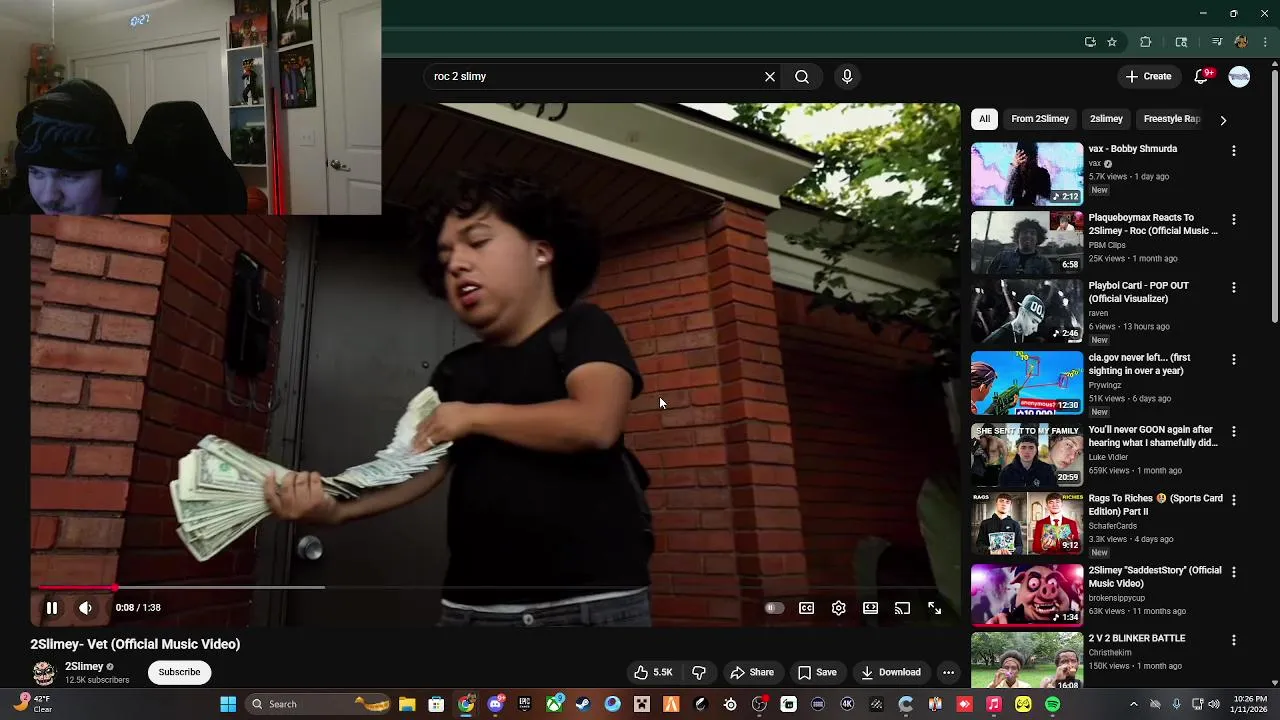
Task: Open the 2Slimey channel name link
Action: click(x=84, y=666)
